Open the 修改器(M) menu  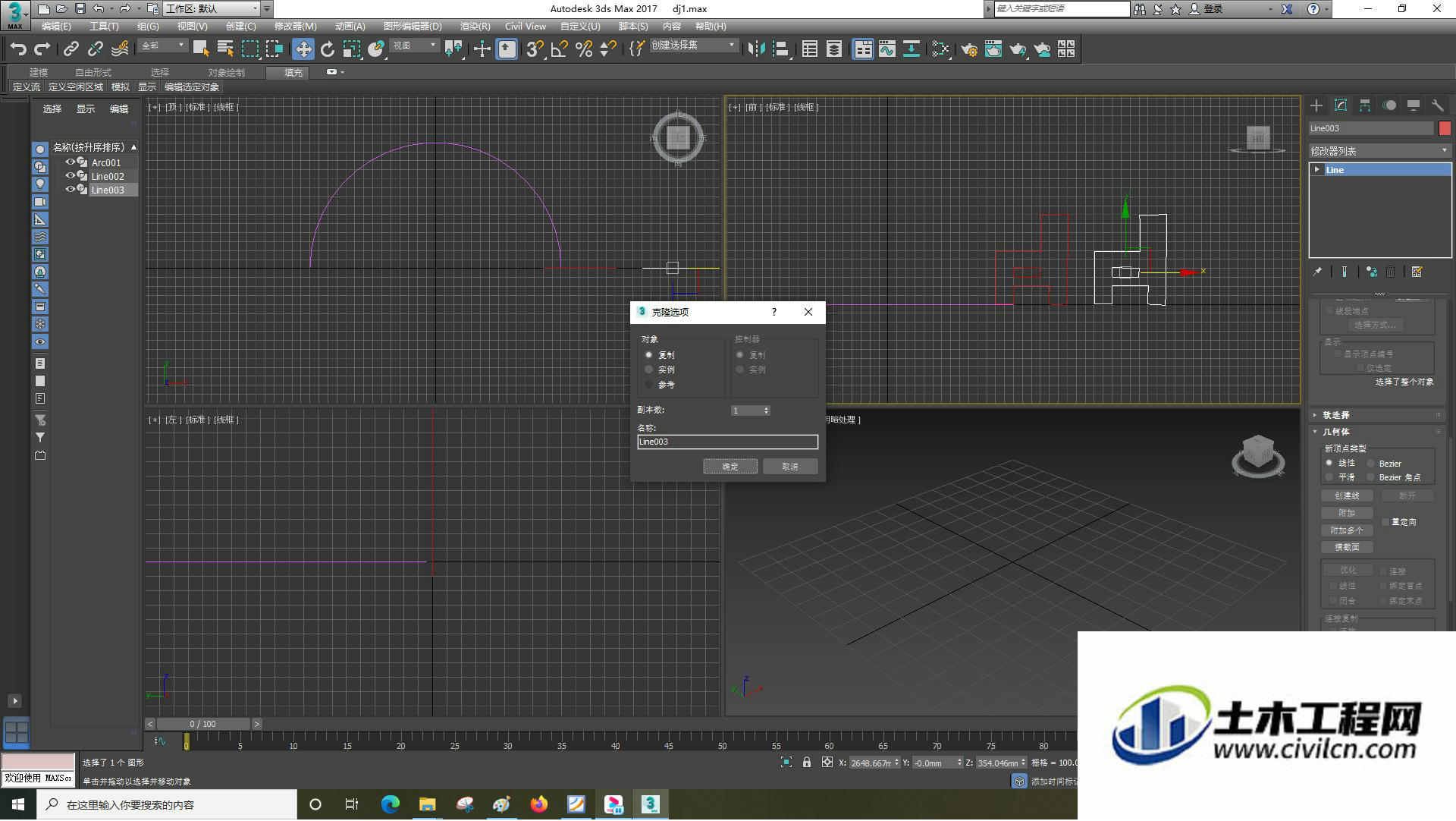pyautogui.click(x=296, y=26)
